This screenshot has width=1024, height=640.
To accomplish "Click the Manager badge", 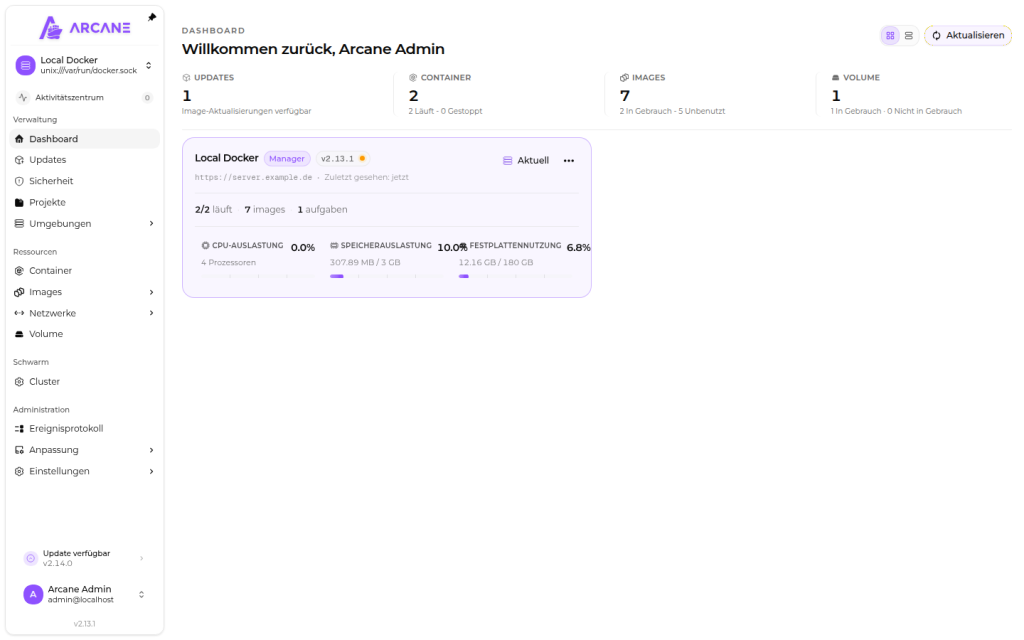I will [x=287, y=159].
